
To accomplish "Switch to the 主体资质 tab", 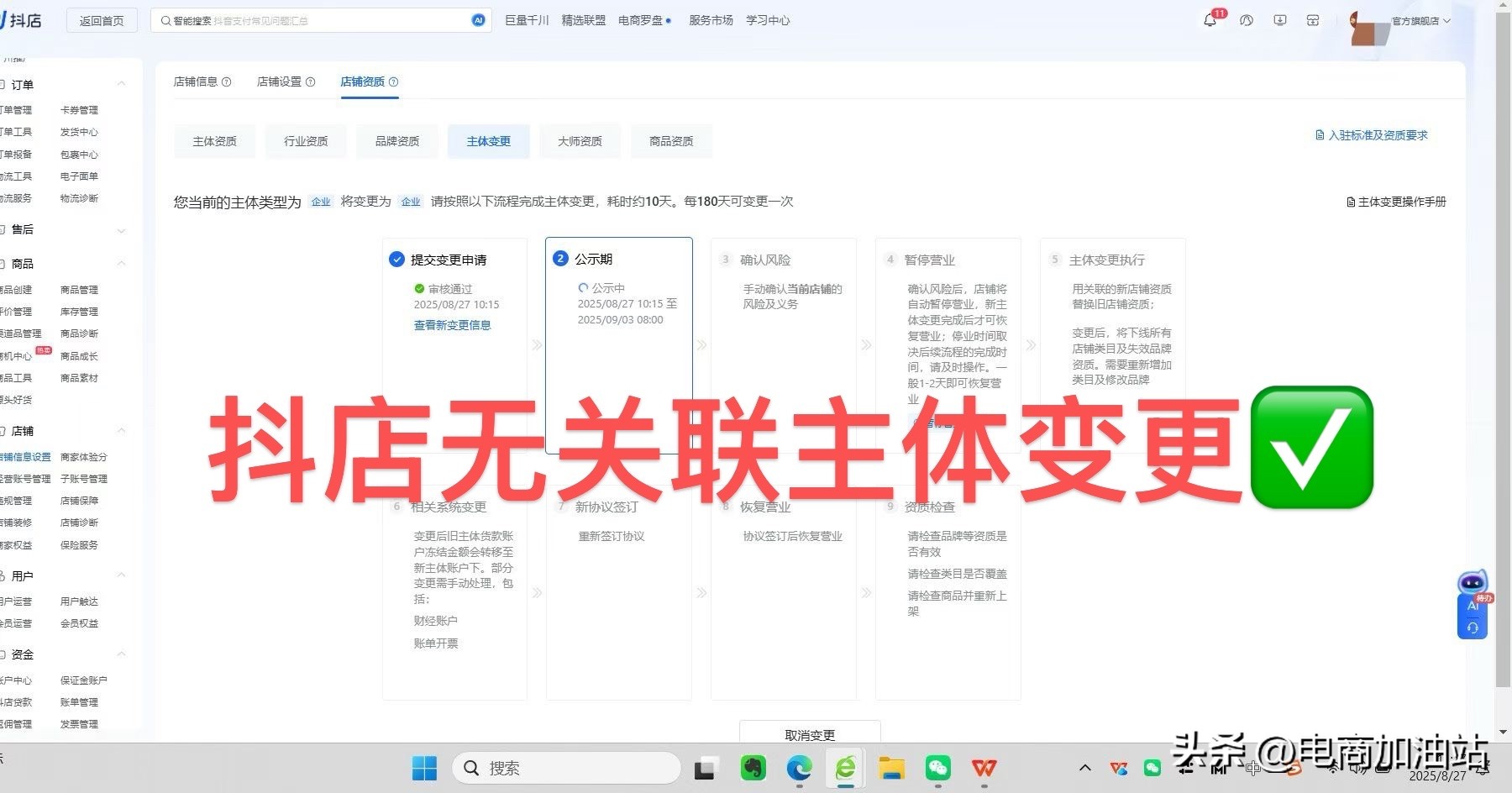I will tap(214, 141).
